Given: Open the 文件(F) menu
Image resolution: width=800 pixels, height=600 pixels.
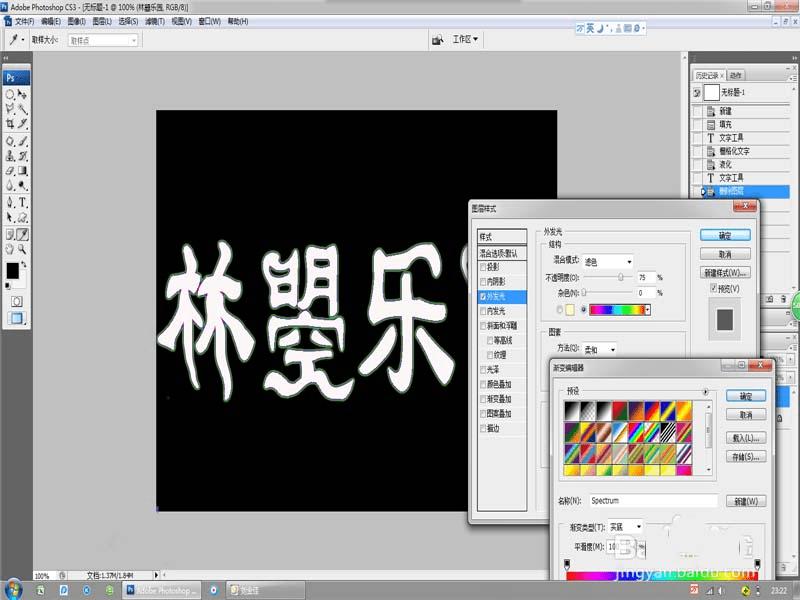Looking at the screenshot, I should tap(24, 21).
